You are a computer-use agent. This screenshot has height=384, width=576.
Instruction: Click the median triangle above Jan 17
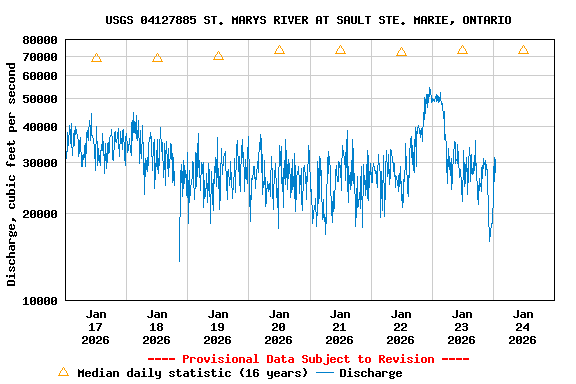click(x=96, y=58)
